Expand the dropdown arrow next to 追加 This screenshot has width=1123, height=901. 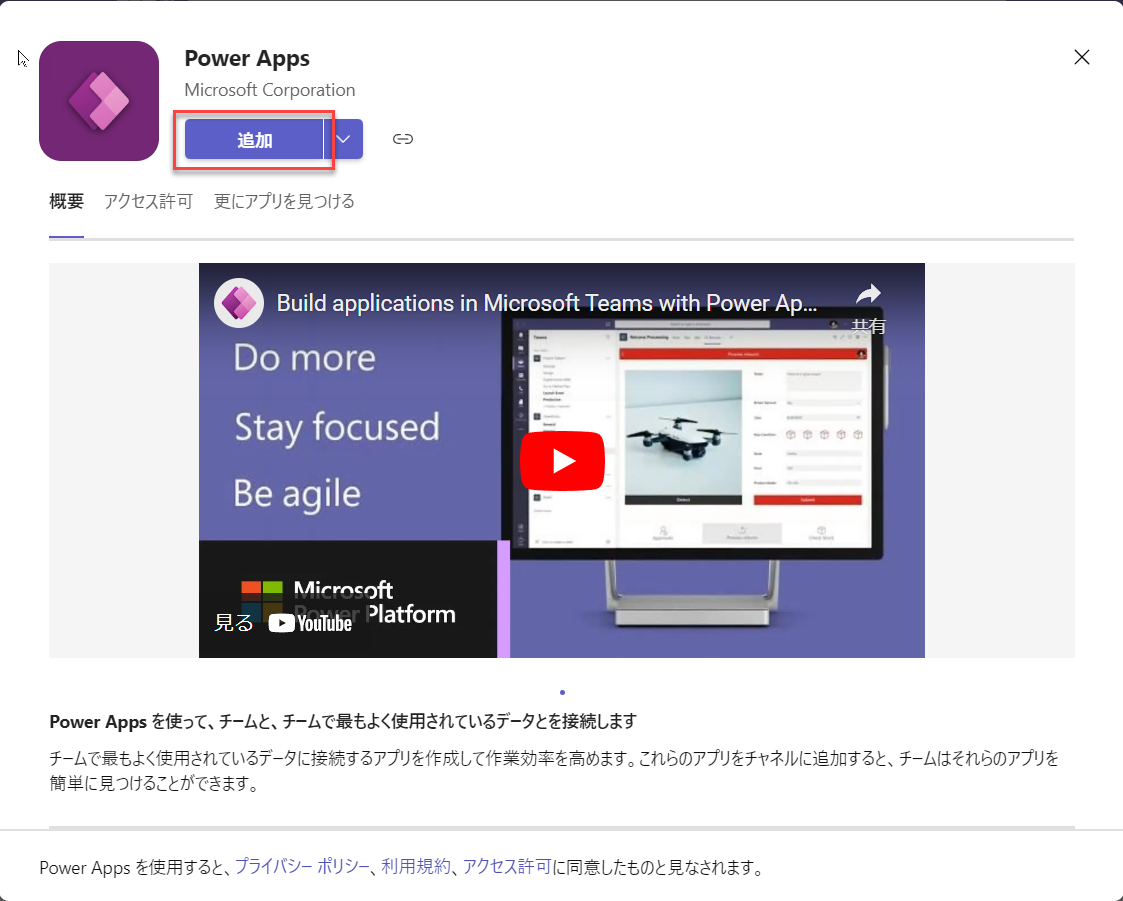click(344, 140)
